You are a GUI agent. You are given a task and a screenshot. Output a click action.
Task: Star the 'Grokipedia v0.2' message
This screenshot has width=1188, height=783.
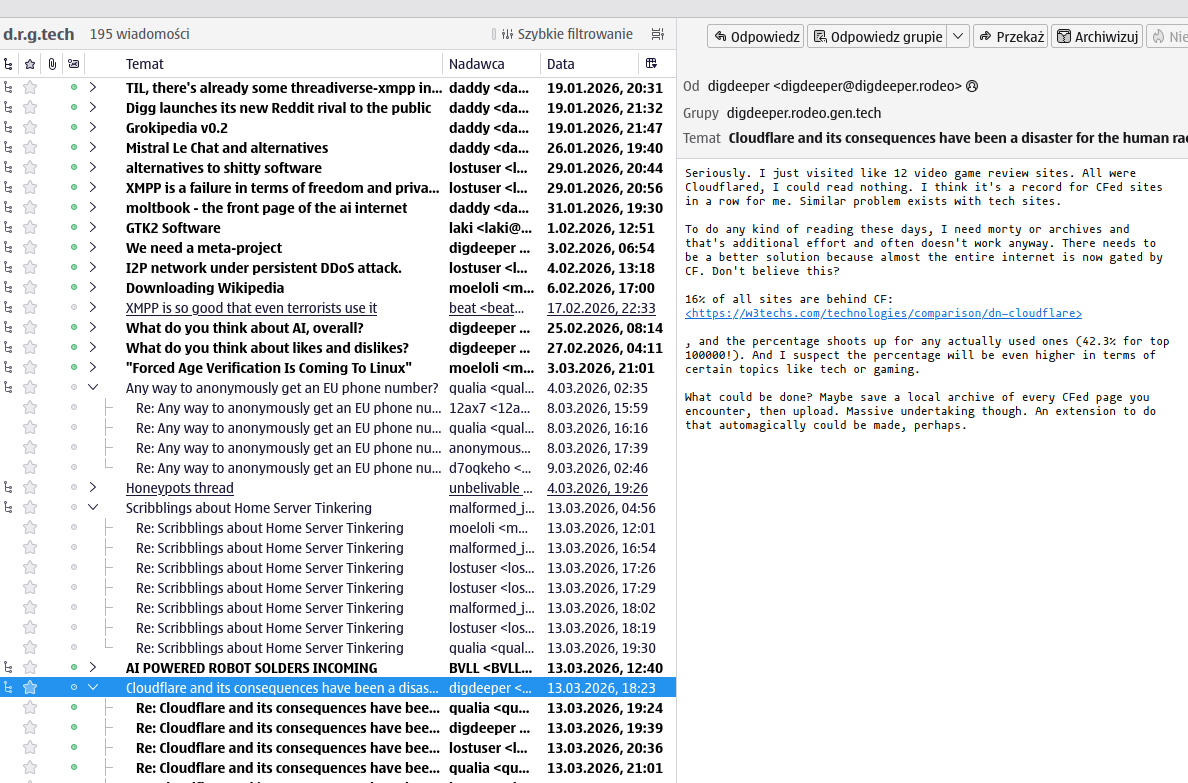(30, 128)
